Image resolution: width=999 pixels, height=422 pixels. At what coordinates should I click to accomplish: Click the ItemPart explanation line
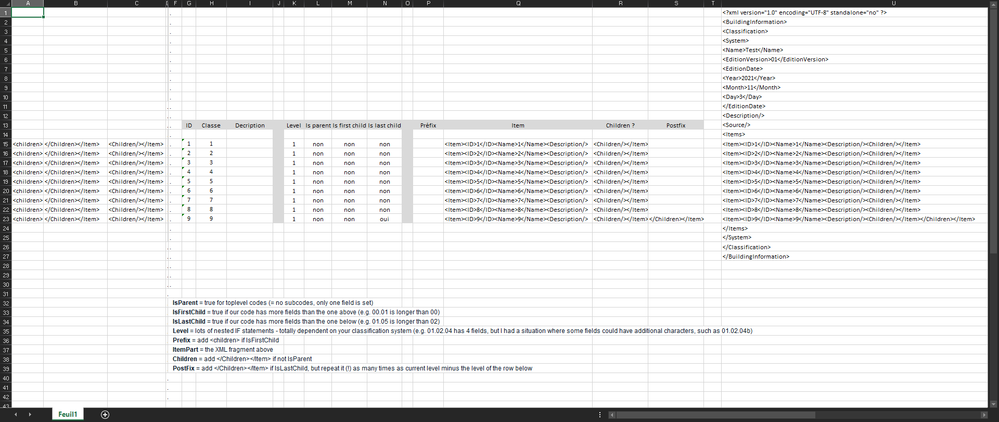pyautogui.click(x=223, y=350)
